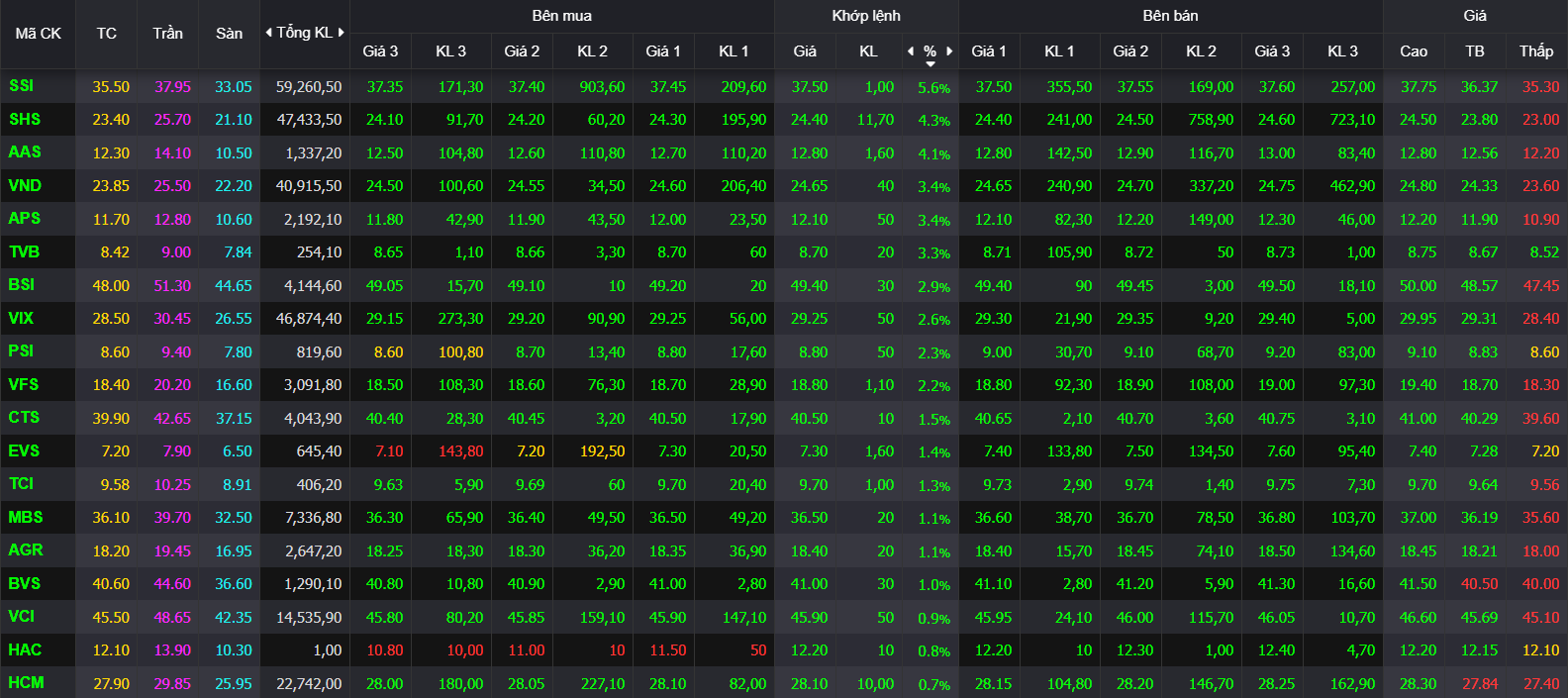
Task: Sort by the Mã CK column header
Action: 38,34
